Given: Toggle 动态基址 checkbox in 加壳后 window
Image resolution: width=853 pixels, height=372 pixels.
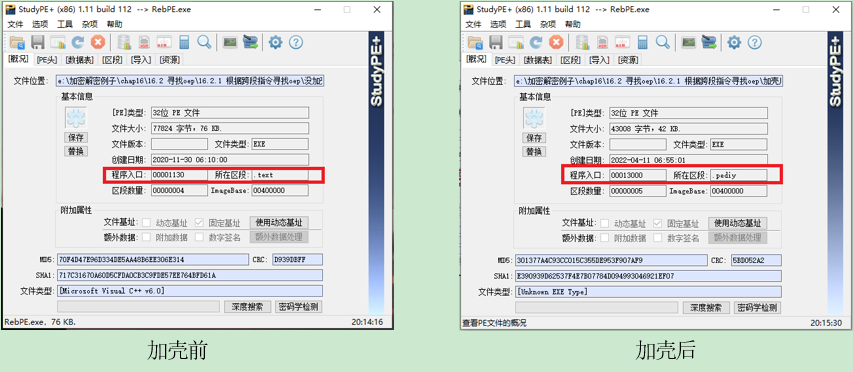Looking at the screenshot, I should pyautogui.click(x=605, y=224).
